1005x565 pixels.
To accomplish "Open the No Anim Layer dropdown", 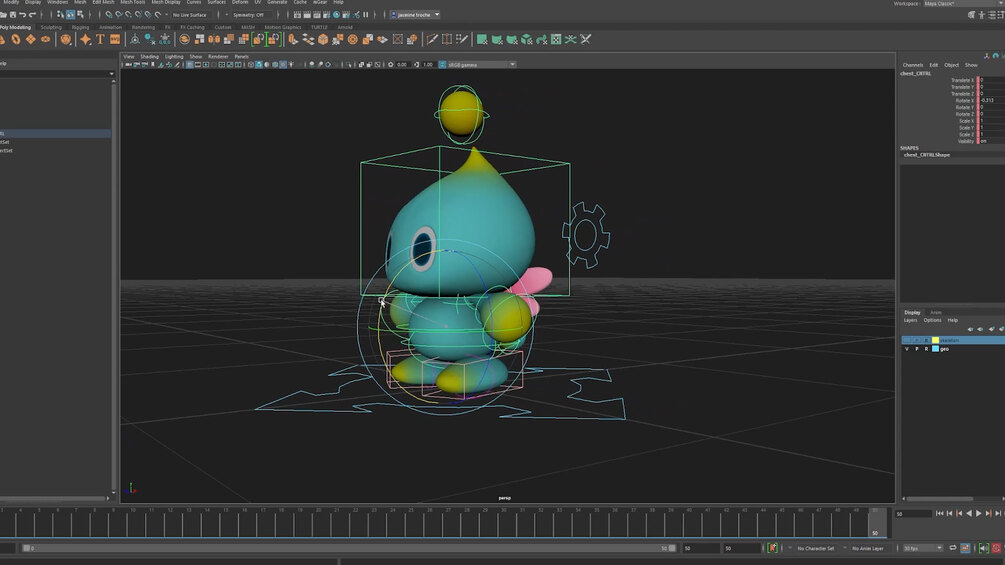I will pos(868,548).
